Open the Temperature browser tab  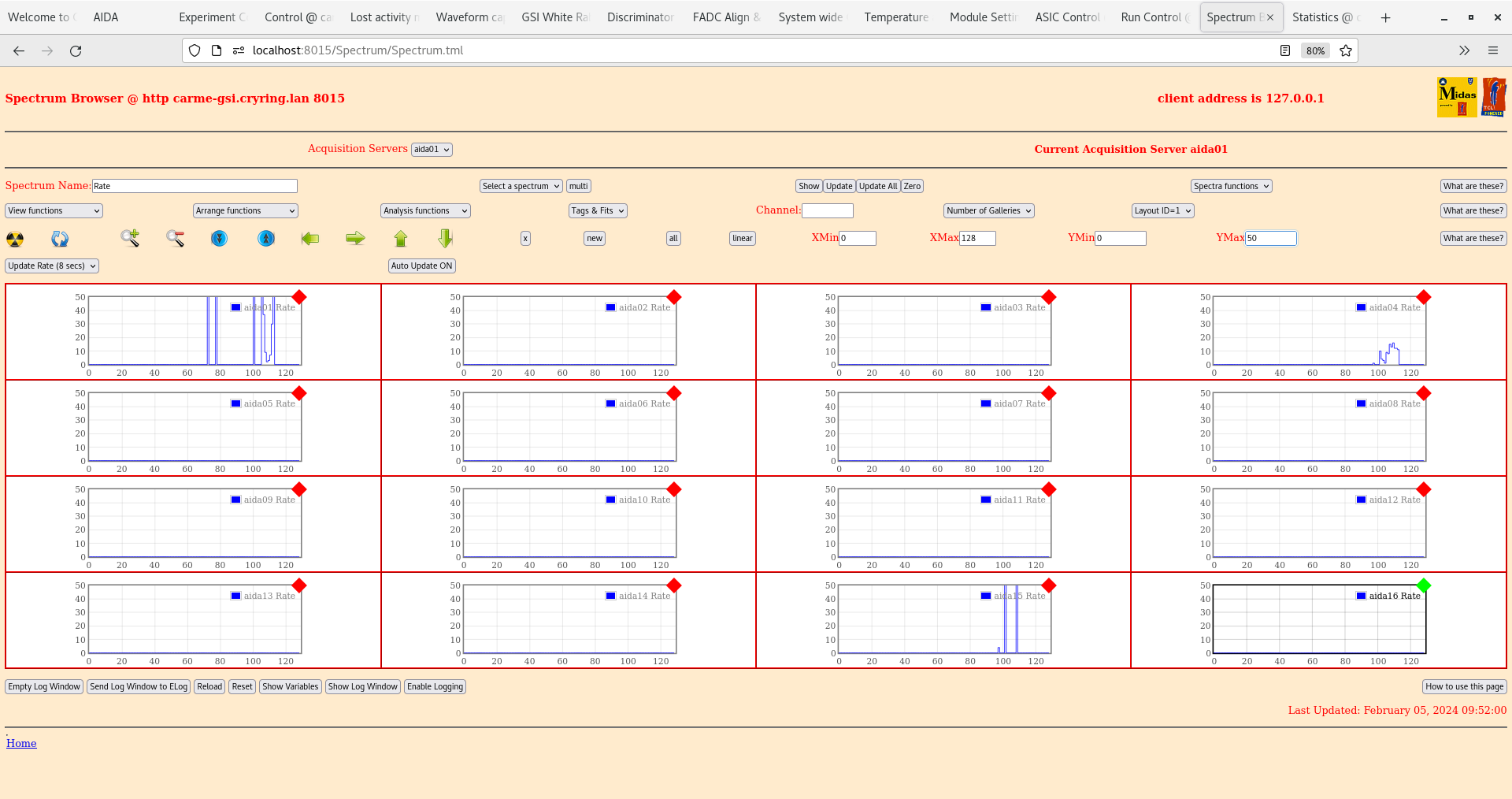(895, 17)
